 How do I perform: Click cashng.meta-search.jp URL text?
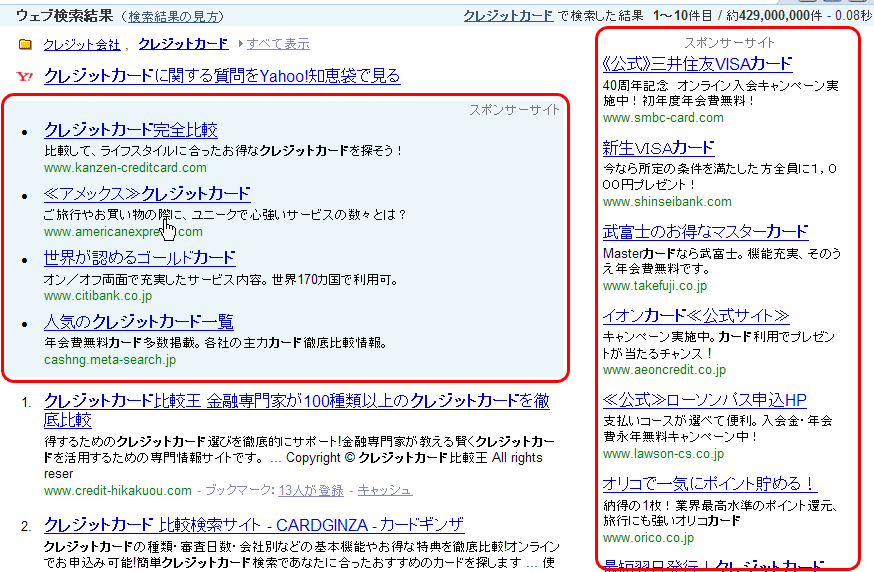point(110,360)
